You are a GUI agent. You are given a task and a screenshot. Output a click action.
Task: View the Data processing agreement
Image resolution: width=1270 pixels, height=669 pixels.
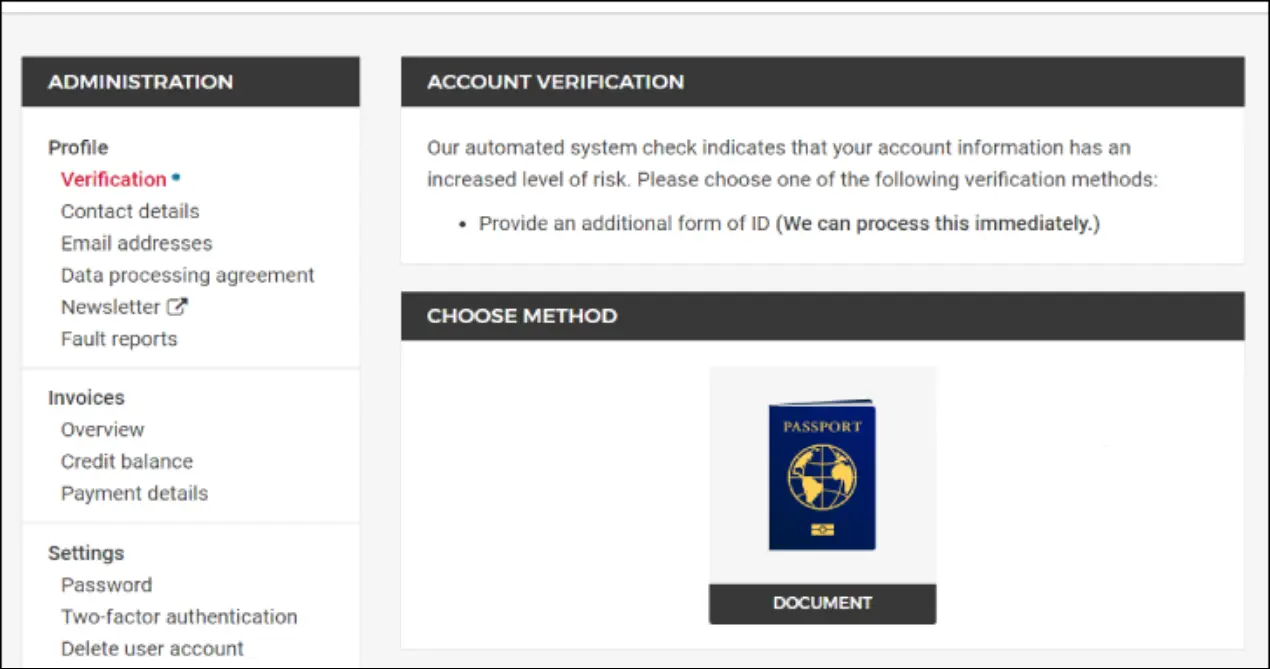click(187, 275)
